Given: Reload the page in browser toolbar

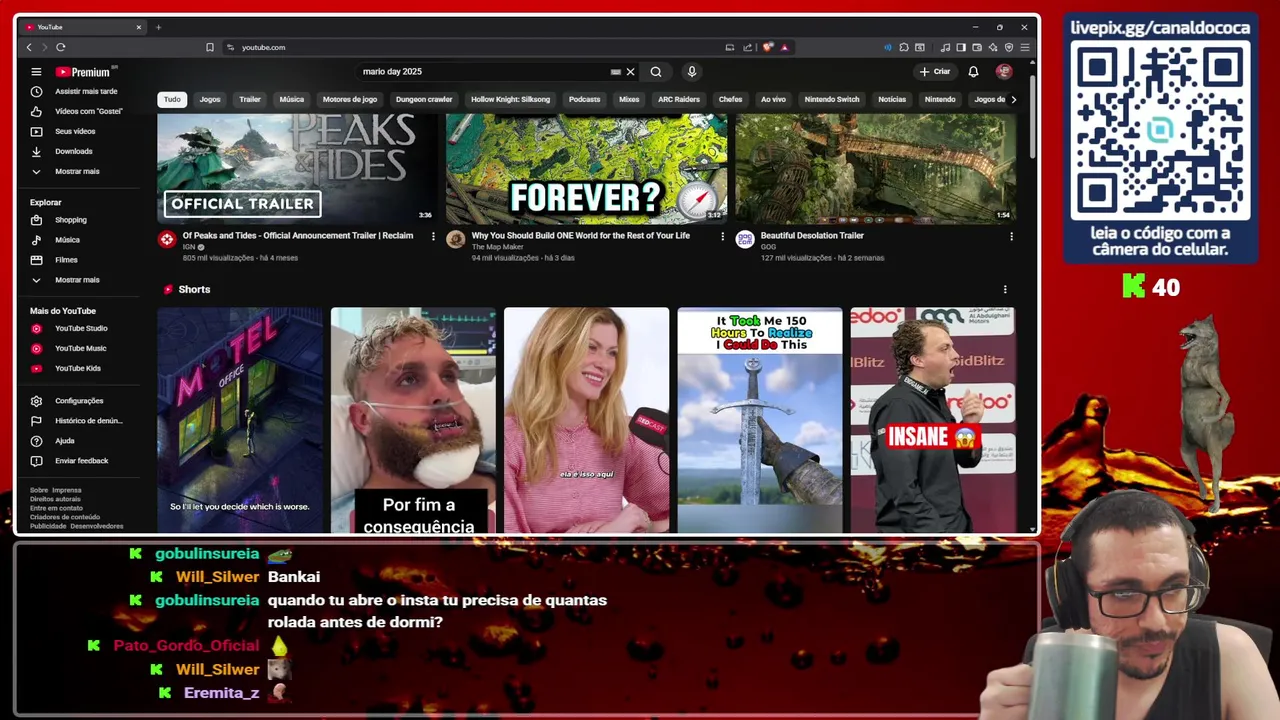Looking at the screenshot, I should [61, 47].
